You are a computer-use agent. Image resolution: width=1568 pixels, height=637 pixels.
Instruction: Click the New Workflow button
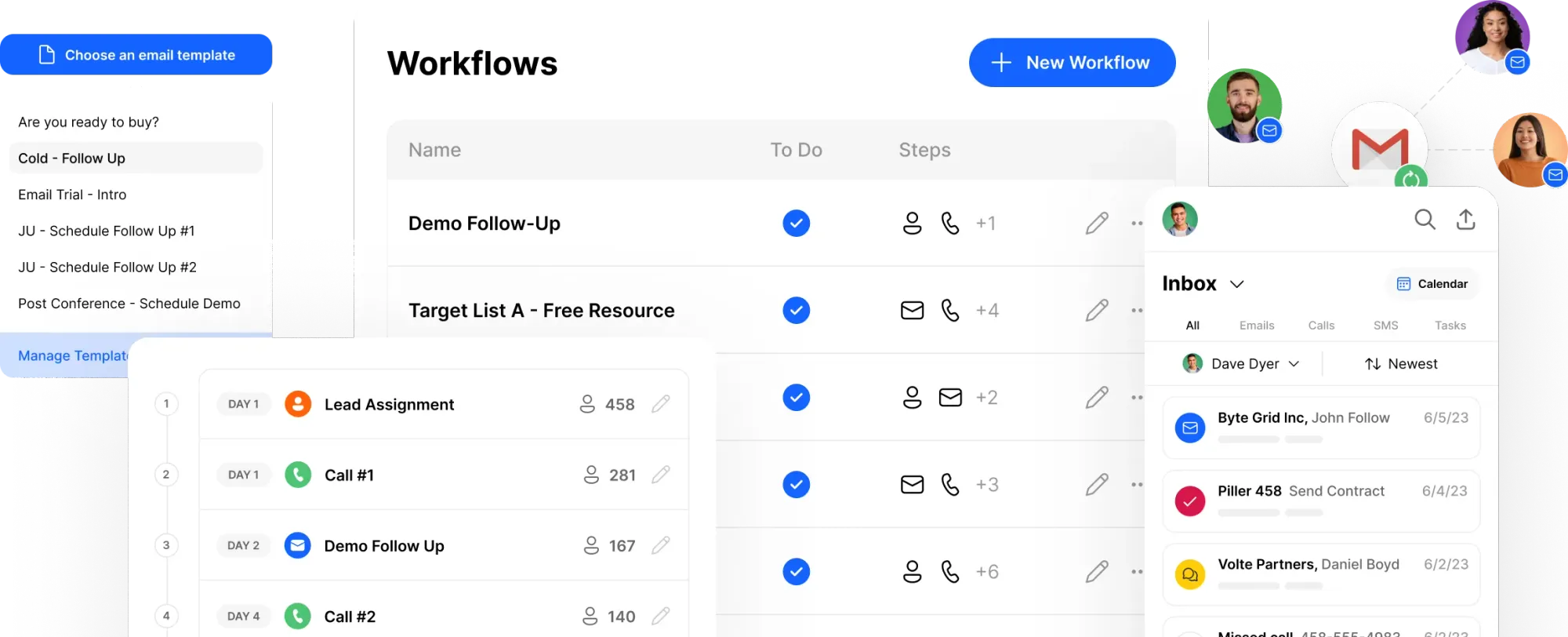point(1072,62)
